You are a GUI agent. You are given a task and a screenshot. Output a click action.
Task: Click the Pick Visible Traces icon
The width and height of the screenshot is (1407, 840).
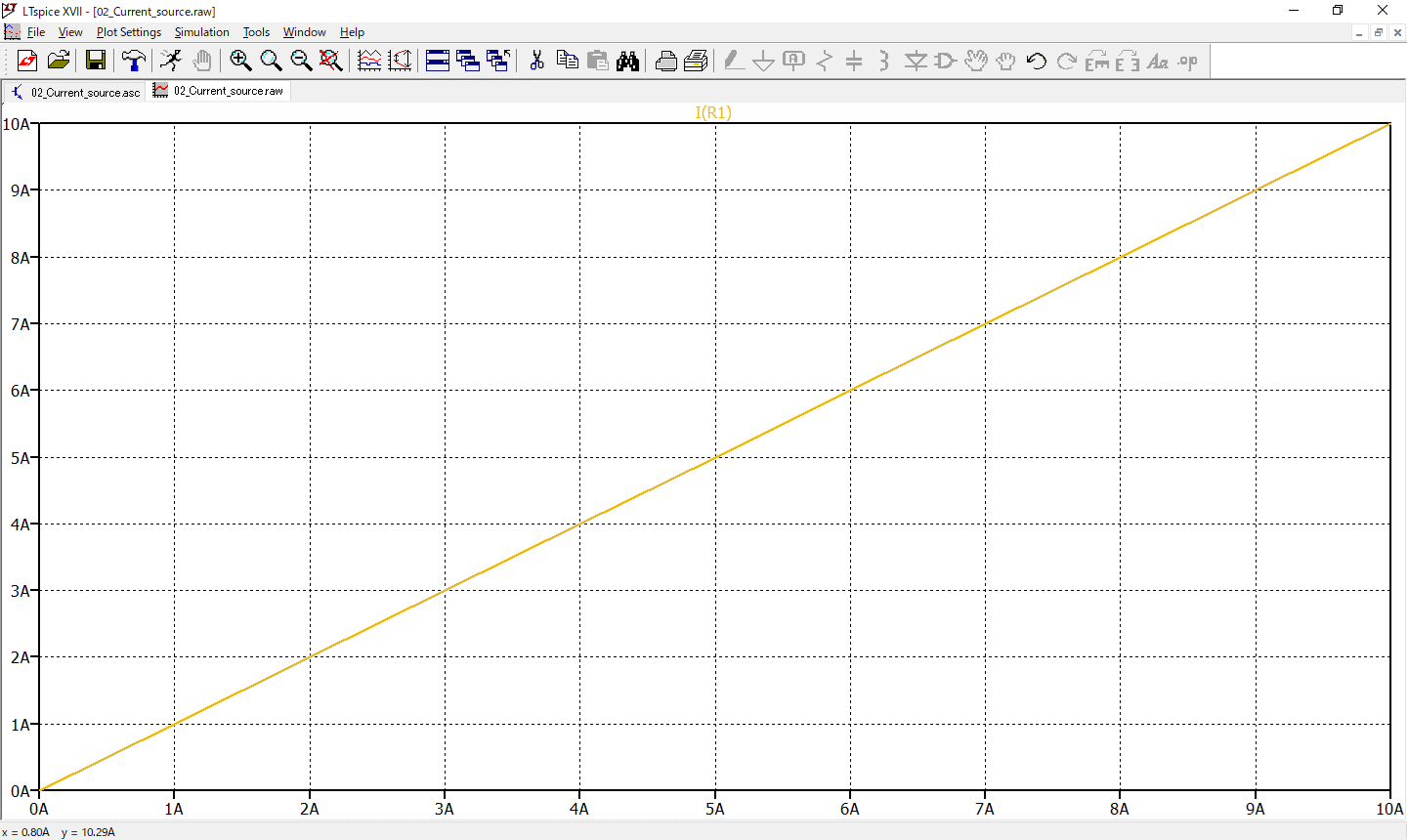click(x=369, y=62)
